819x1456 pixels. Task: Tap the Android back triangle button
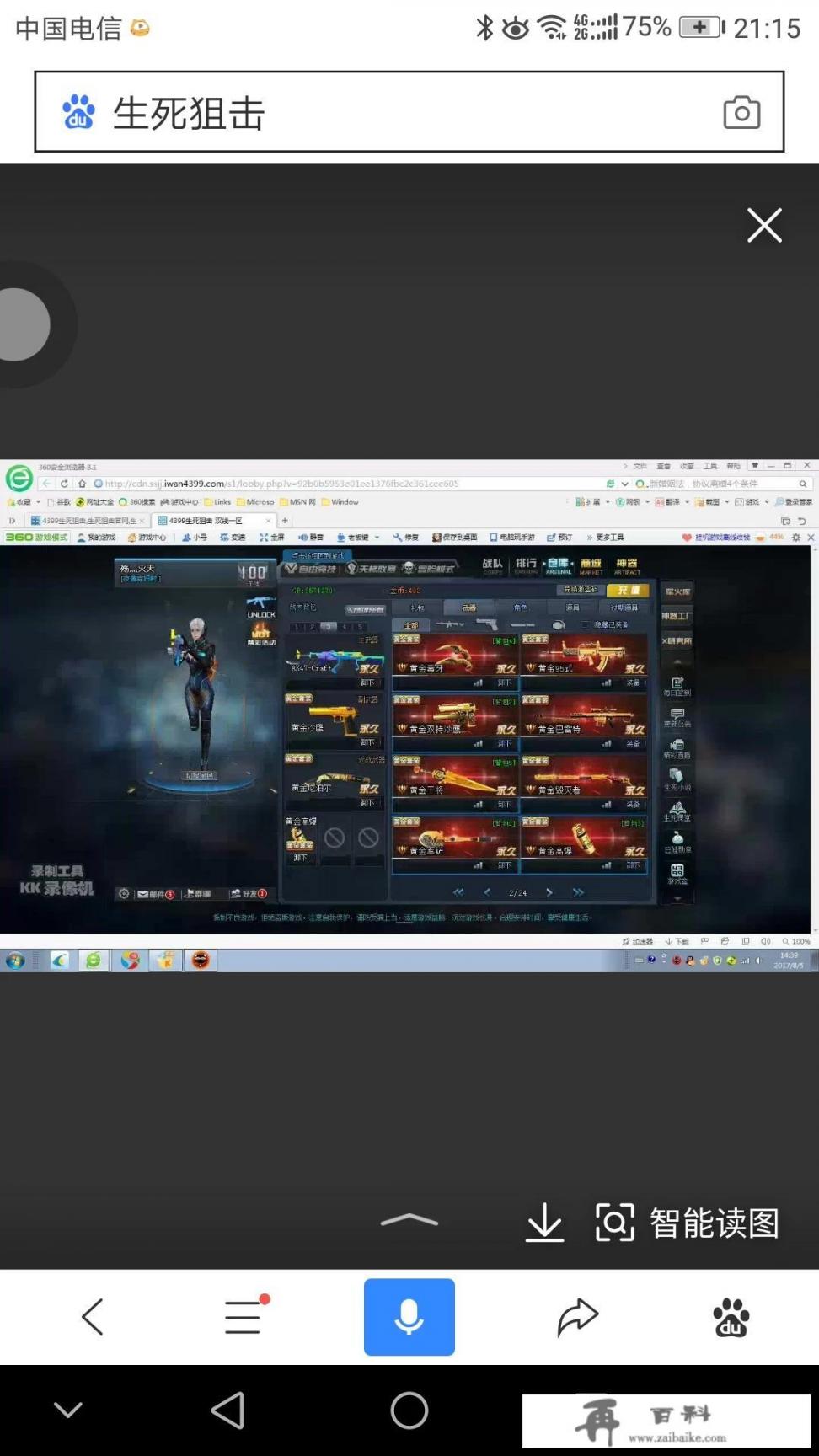click(227, 1410)
